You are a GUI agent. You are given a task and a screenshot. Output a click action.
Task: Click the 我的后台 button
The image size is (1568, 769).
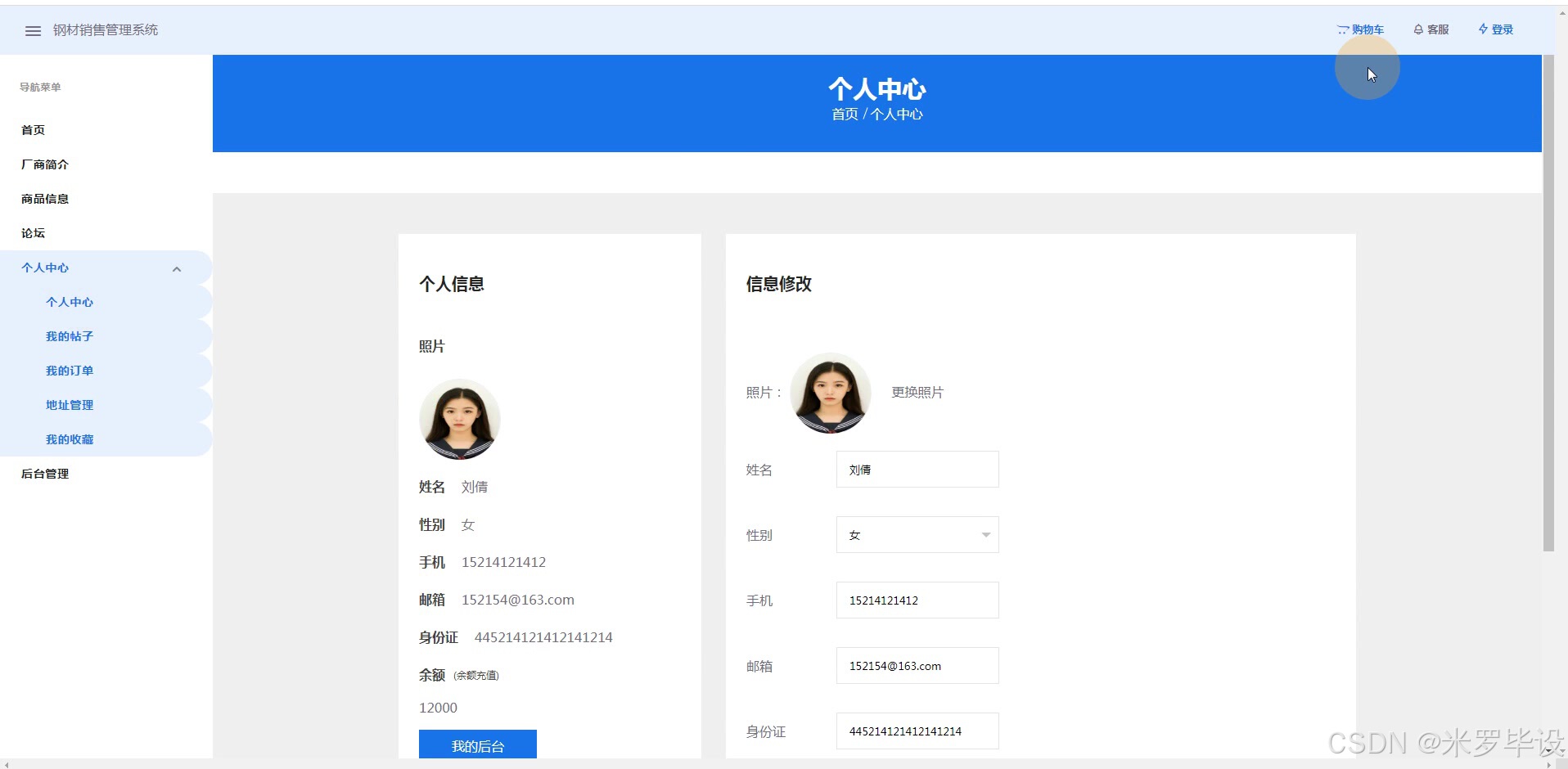point(478,745)
